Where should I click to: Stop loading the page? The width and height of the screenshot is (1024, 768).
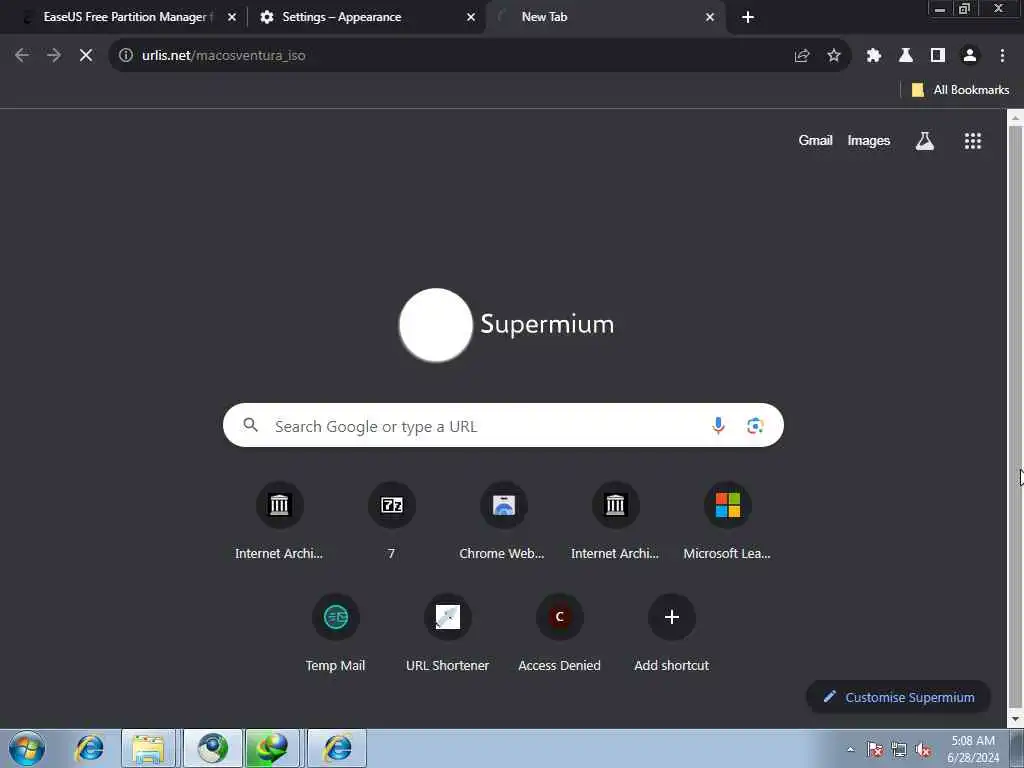click(86, 56)
